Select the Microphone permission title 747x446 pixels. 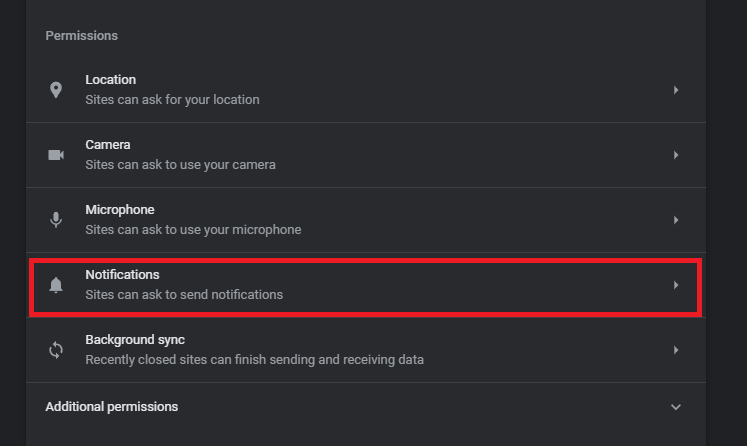[x=120, y=210]
